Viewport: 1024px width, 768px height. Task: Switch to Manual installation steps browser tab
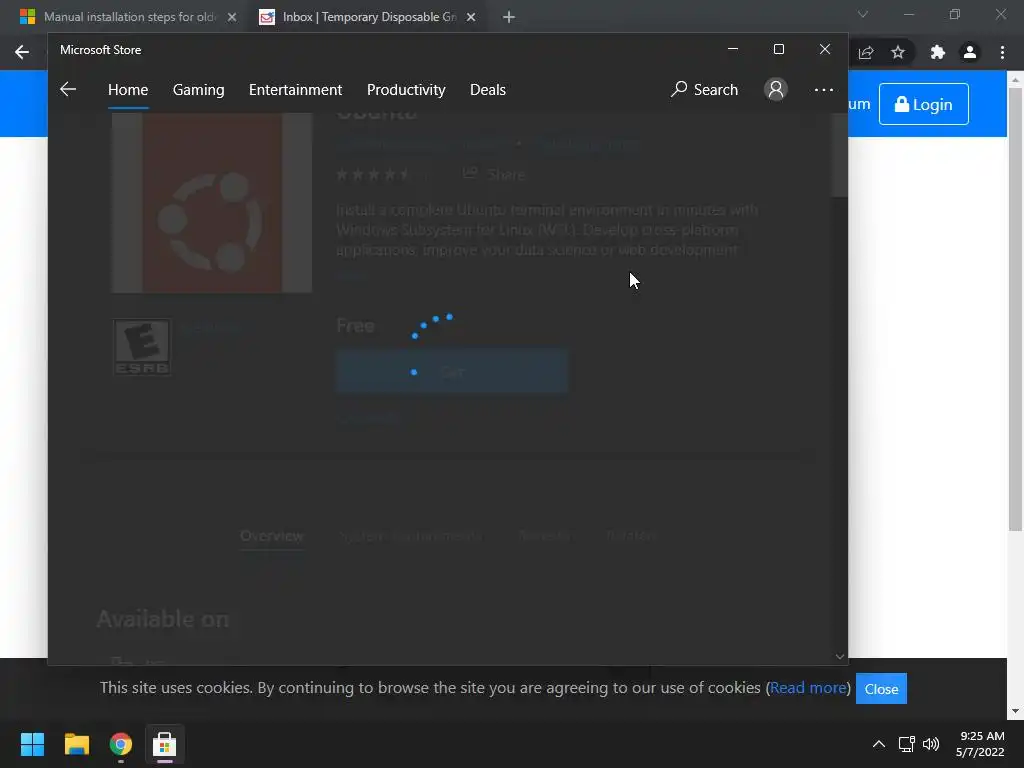coord(129,17)
